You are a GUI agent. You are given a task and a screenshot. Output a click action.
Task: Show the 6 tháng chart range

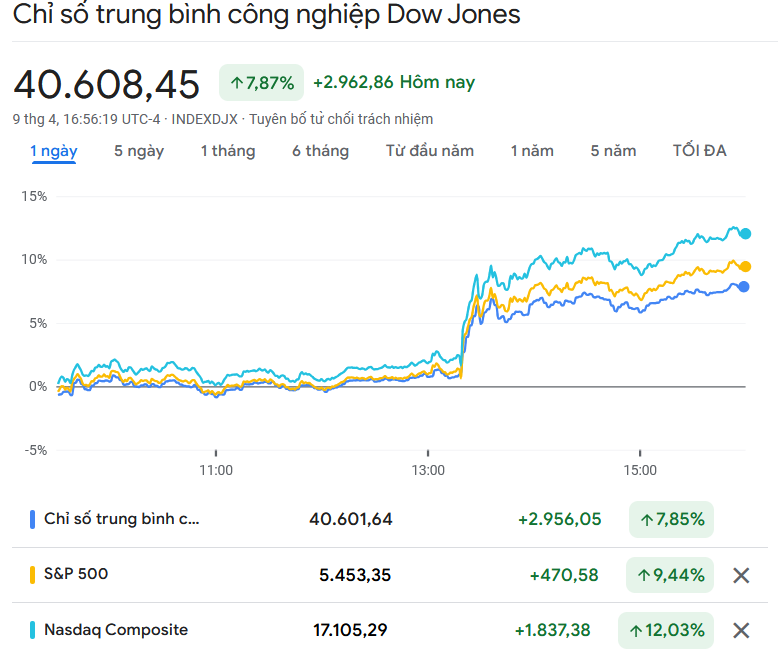pyautogui.click(x=320, y=151)
